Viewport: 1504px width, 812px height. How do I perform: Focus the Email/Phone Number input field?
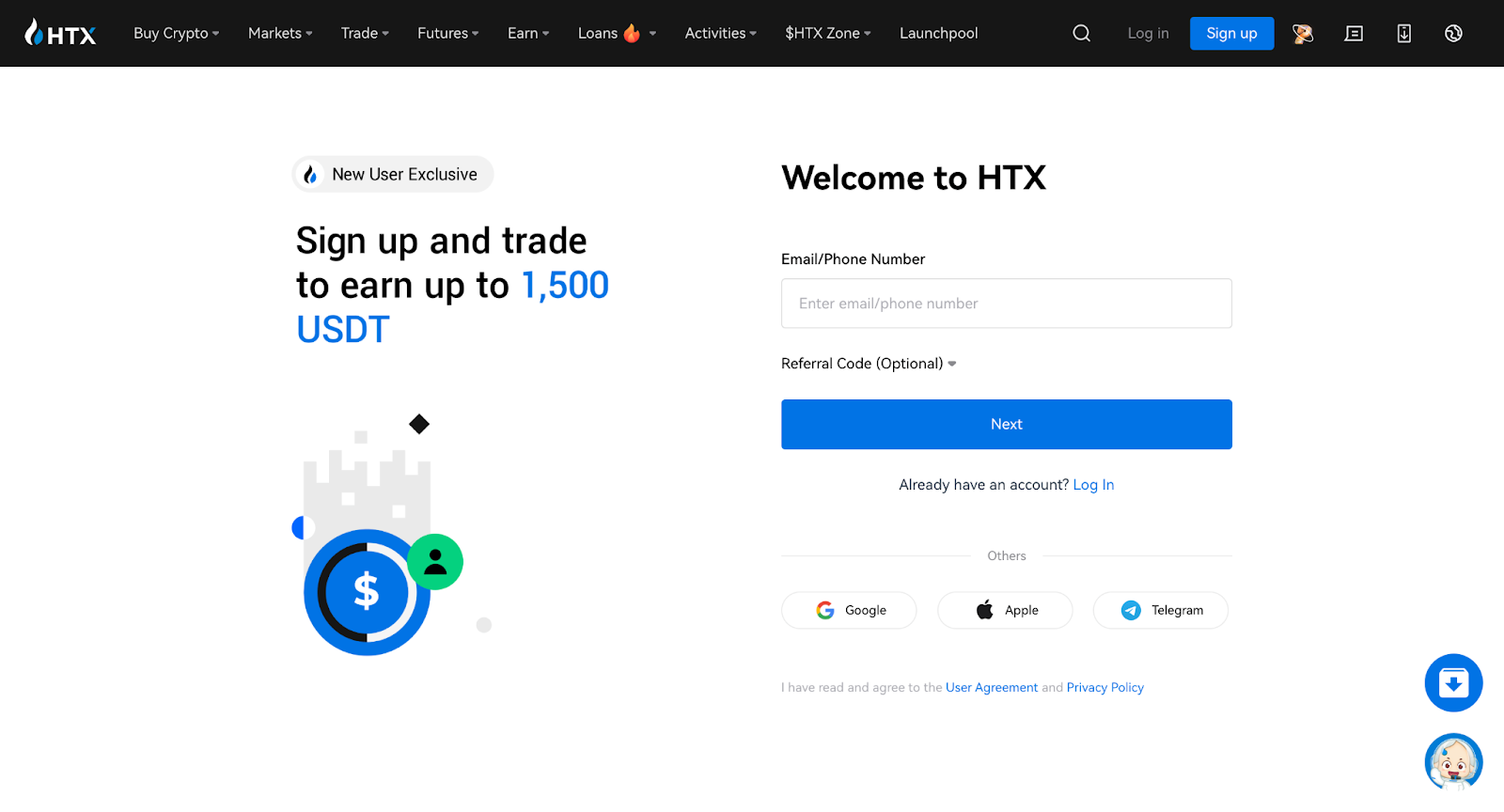tap(1006, 304)
